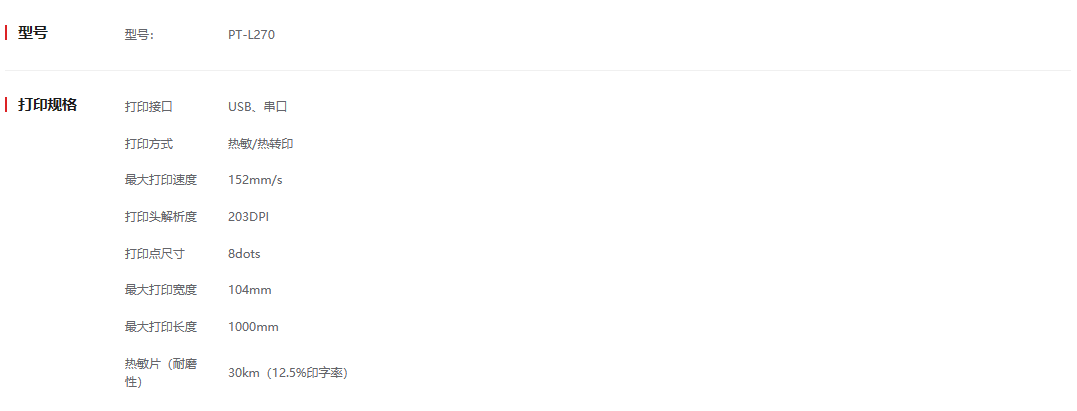Click the 打印头解析度 label
The width and height of the screenshot is (1077, 411).
click(x=160, y=217)
